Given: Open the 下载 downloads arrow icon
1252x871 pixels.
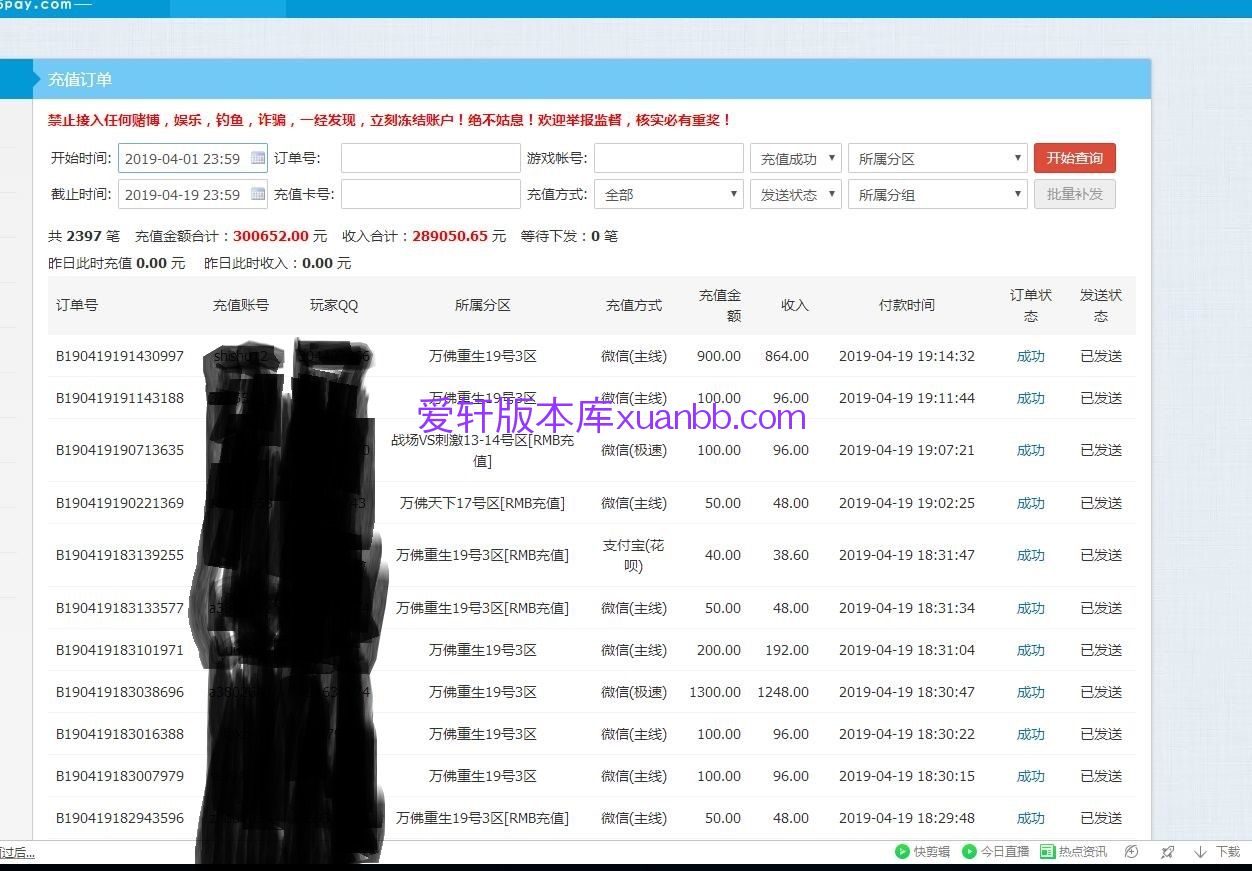Looking at the screenshot, I should coord(1200,852).
